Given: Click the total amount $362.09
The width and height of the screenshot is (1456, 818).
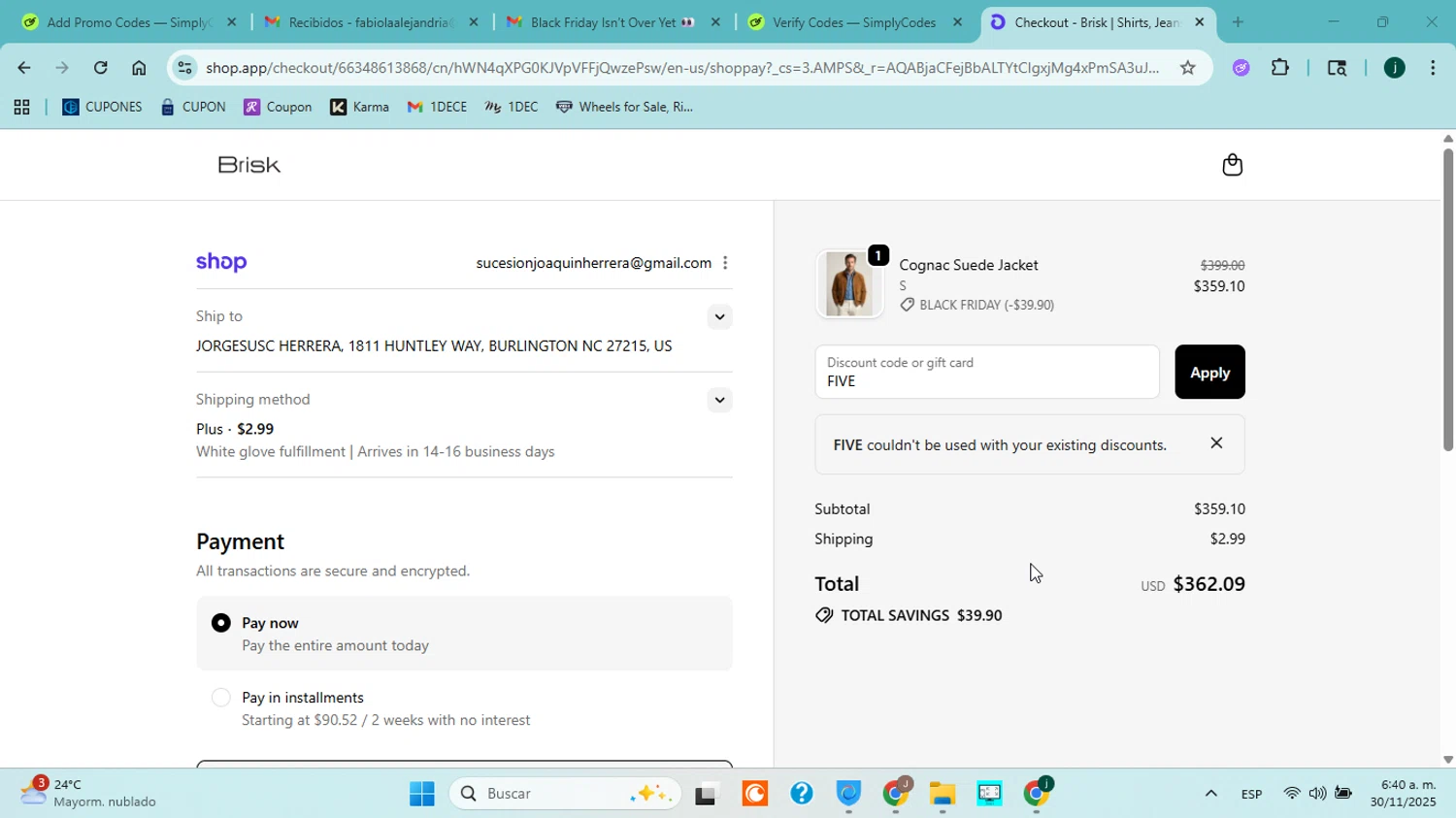Looking at the screenshot, I should 1208,584.
